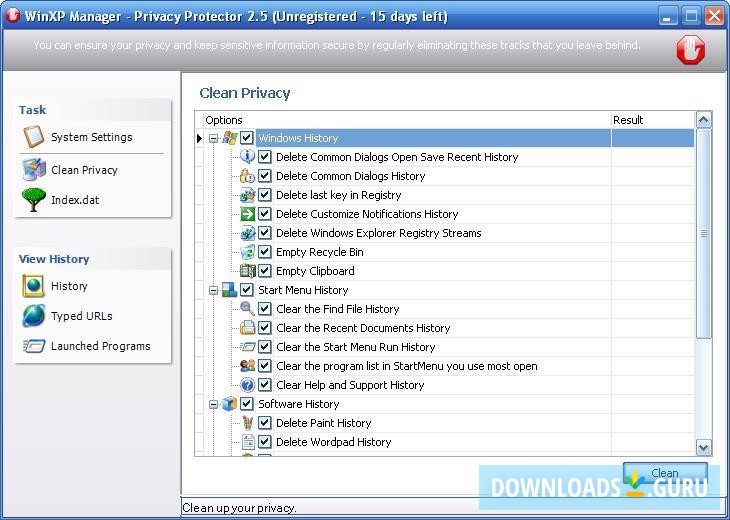Uncheck the Empty Recycle Bin checkbox
This screenshot has width=730, height=520.
264,252
